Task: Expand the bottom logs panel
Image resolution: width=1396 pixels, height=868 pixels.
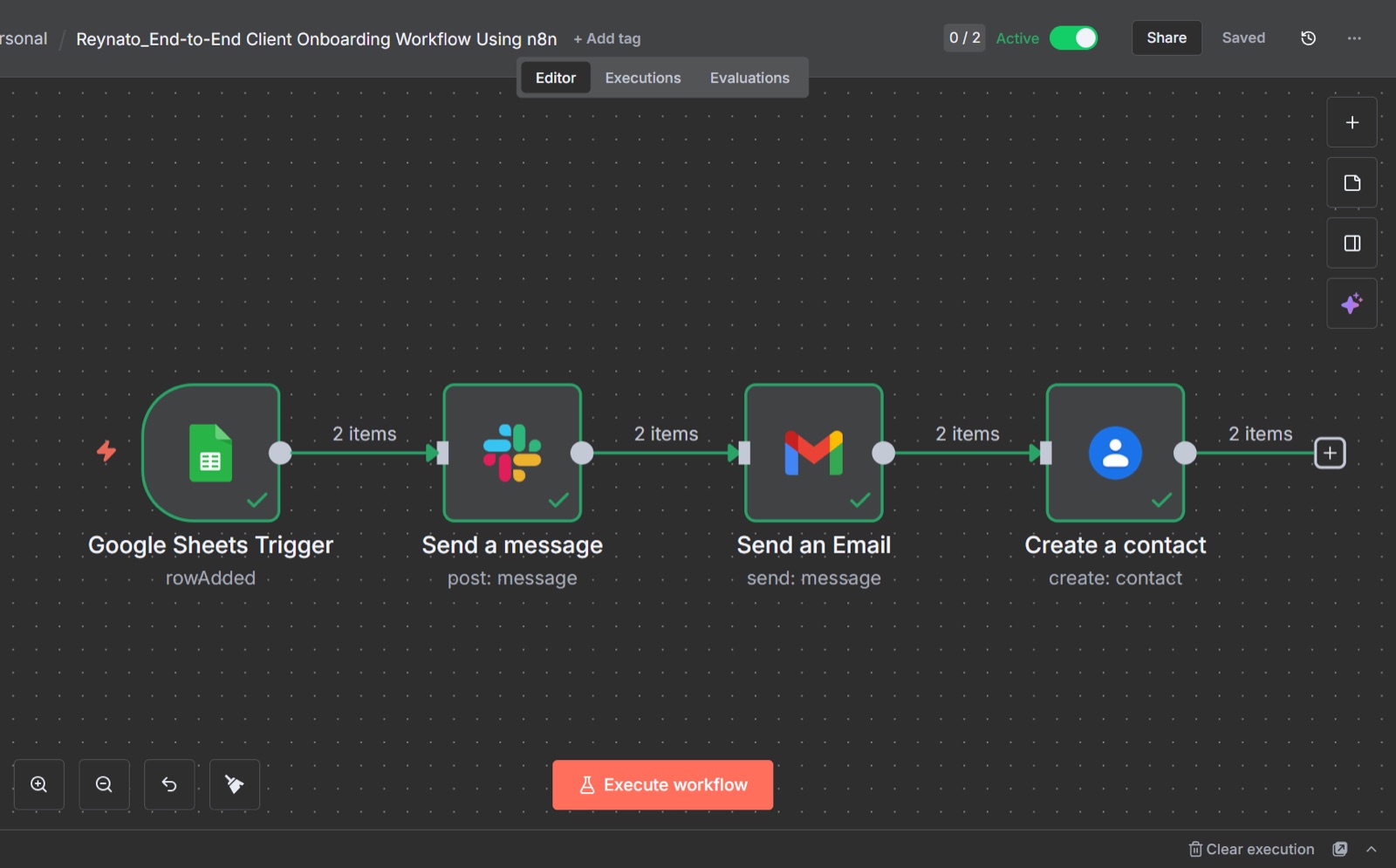Action: tap(1372, 849)
